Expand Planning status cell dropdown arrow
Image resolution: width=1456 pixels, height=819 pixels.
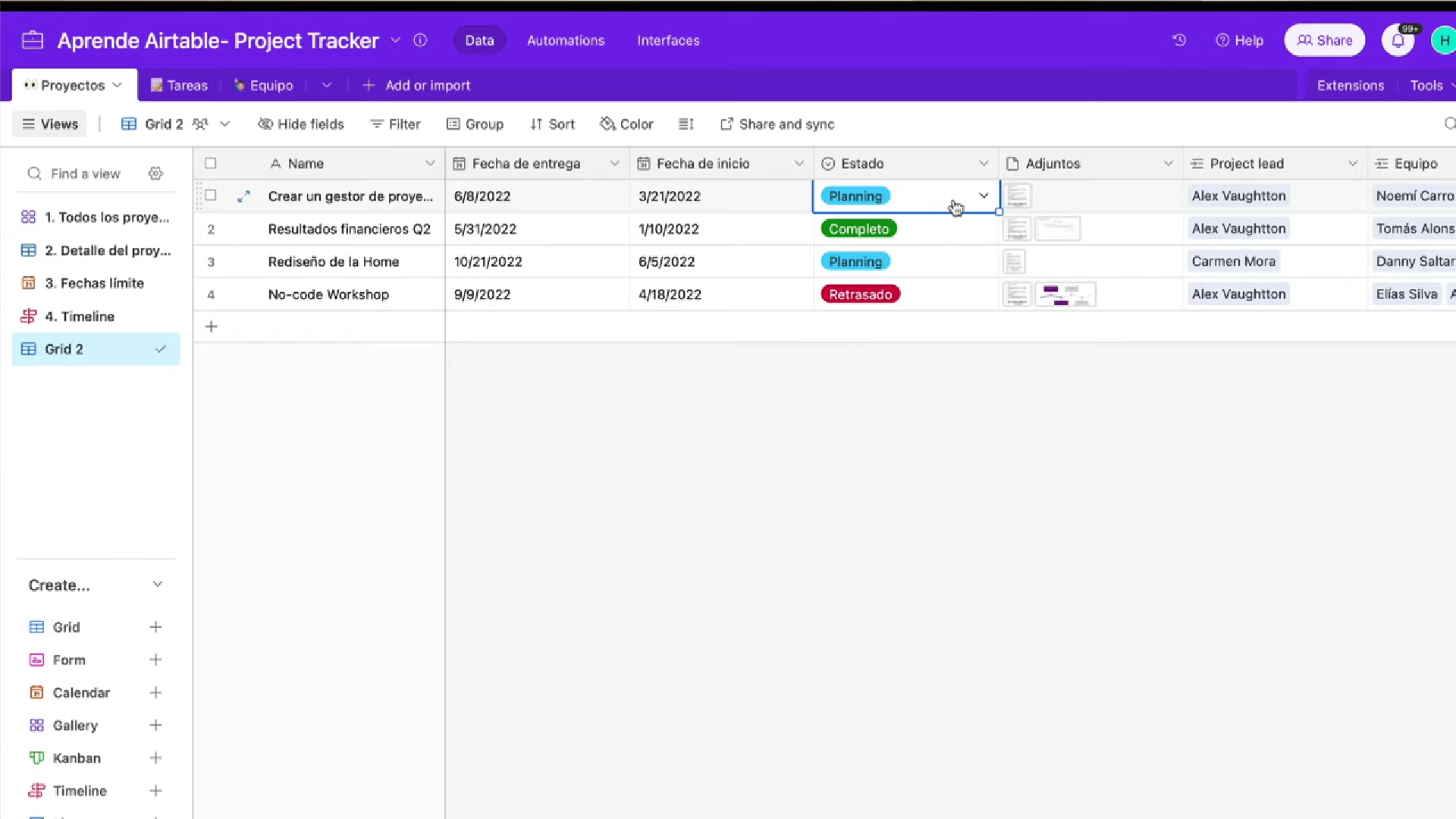tap(984, 196)
